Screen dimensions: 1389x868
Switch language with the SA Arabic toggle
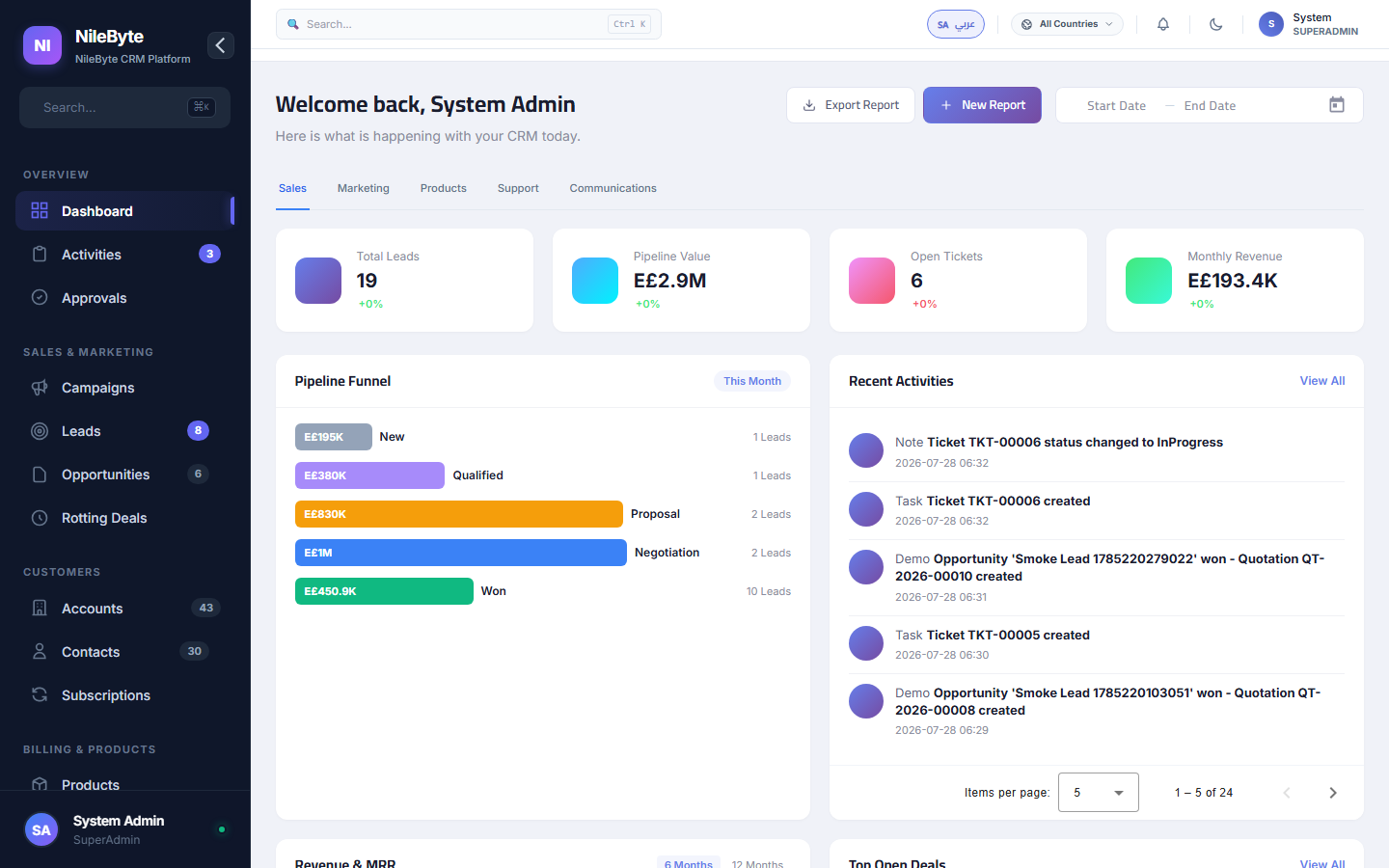coord(956,24)
